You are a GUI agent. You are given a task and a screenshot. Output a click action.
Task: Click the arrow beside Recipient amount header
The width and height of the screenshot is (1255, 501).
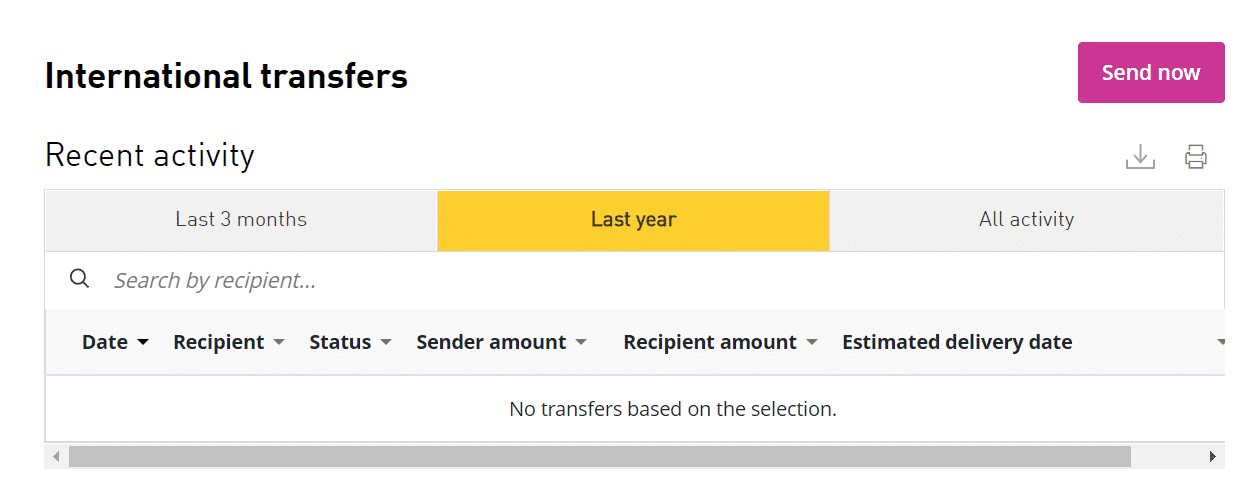pyautogui.click(x=812, y=343)
